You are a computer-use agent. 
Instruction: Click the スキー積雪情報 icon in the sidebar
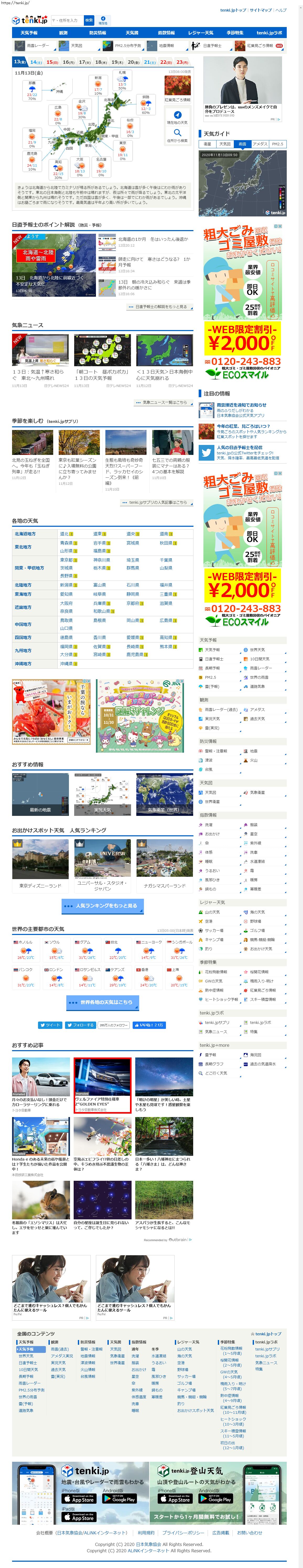tap(246, 1000)
